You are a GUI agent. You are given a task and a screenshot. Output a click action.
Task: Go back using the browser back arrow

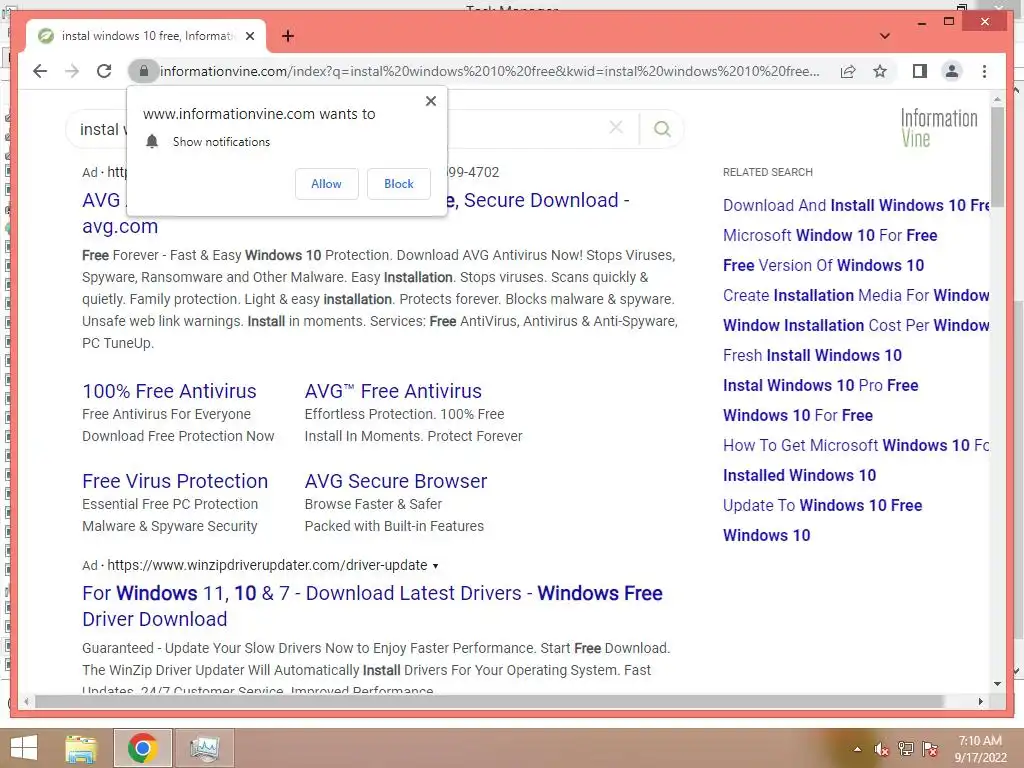point(40,71)
